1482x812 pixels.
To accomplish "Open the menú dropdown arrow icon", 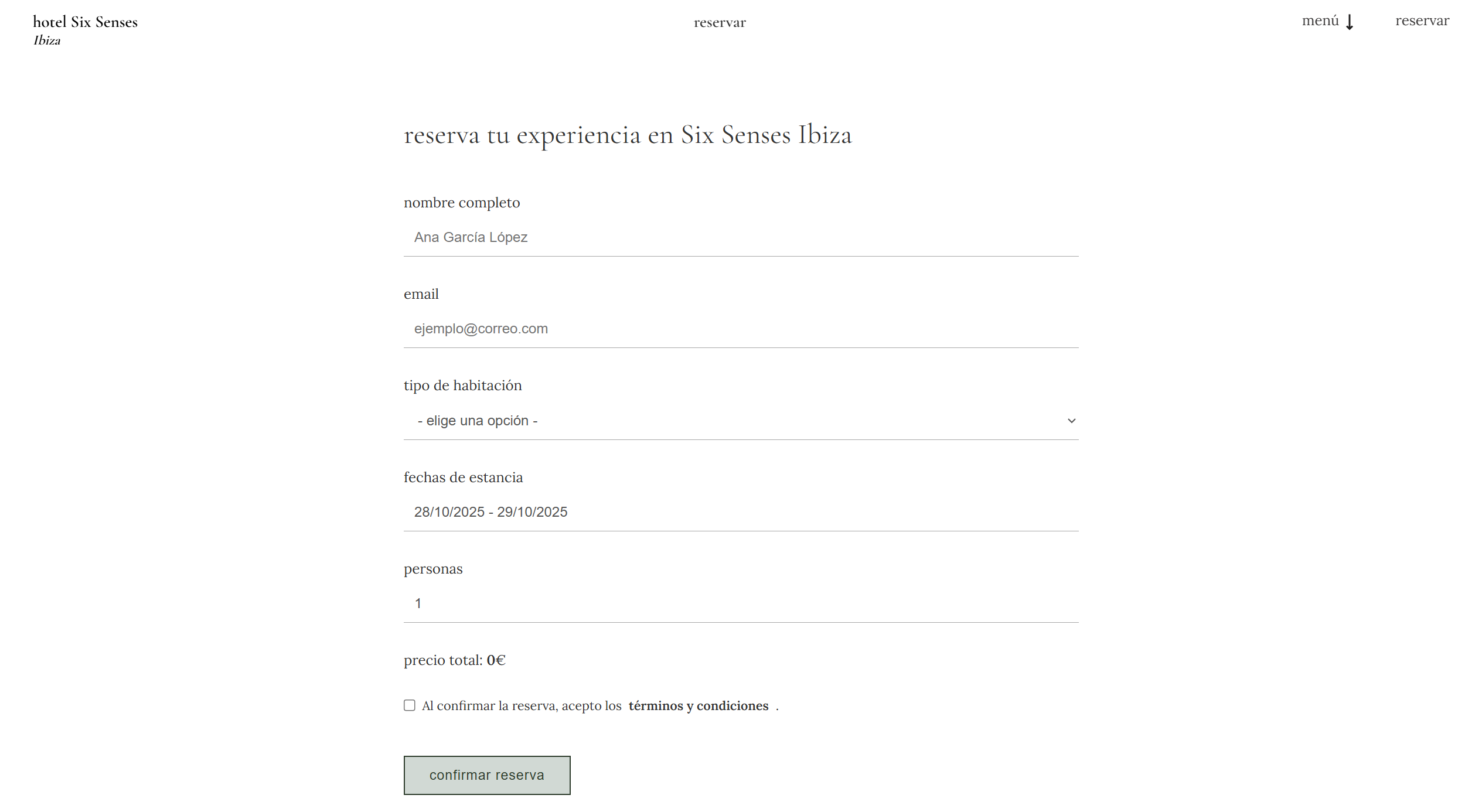I will click(x=1350, y=22).
